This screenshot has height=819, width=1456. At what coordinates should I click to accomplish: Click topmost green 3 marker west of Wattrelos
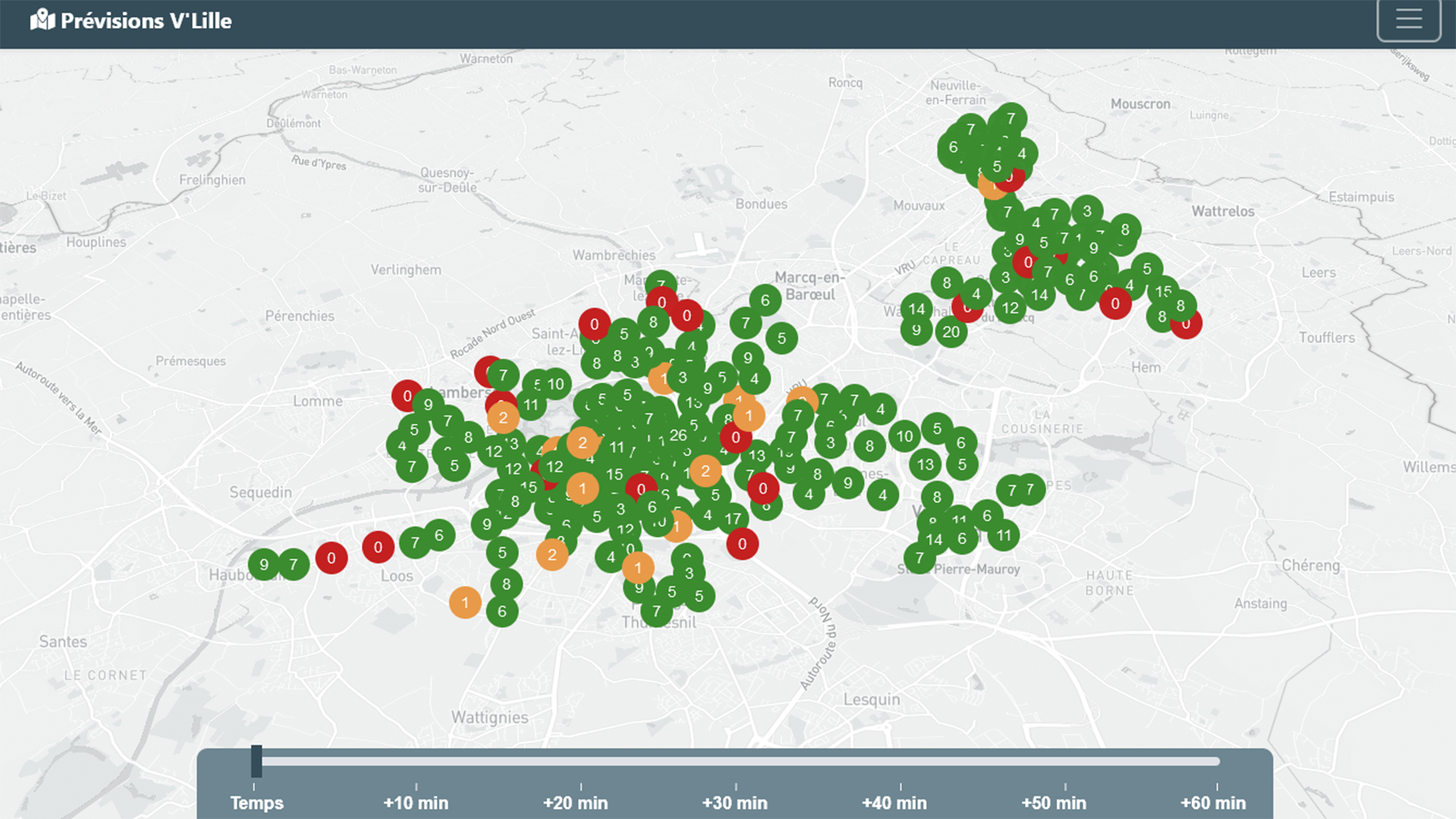[1087, 211]
